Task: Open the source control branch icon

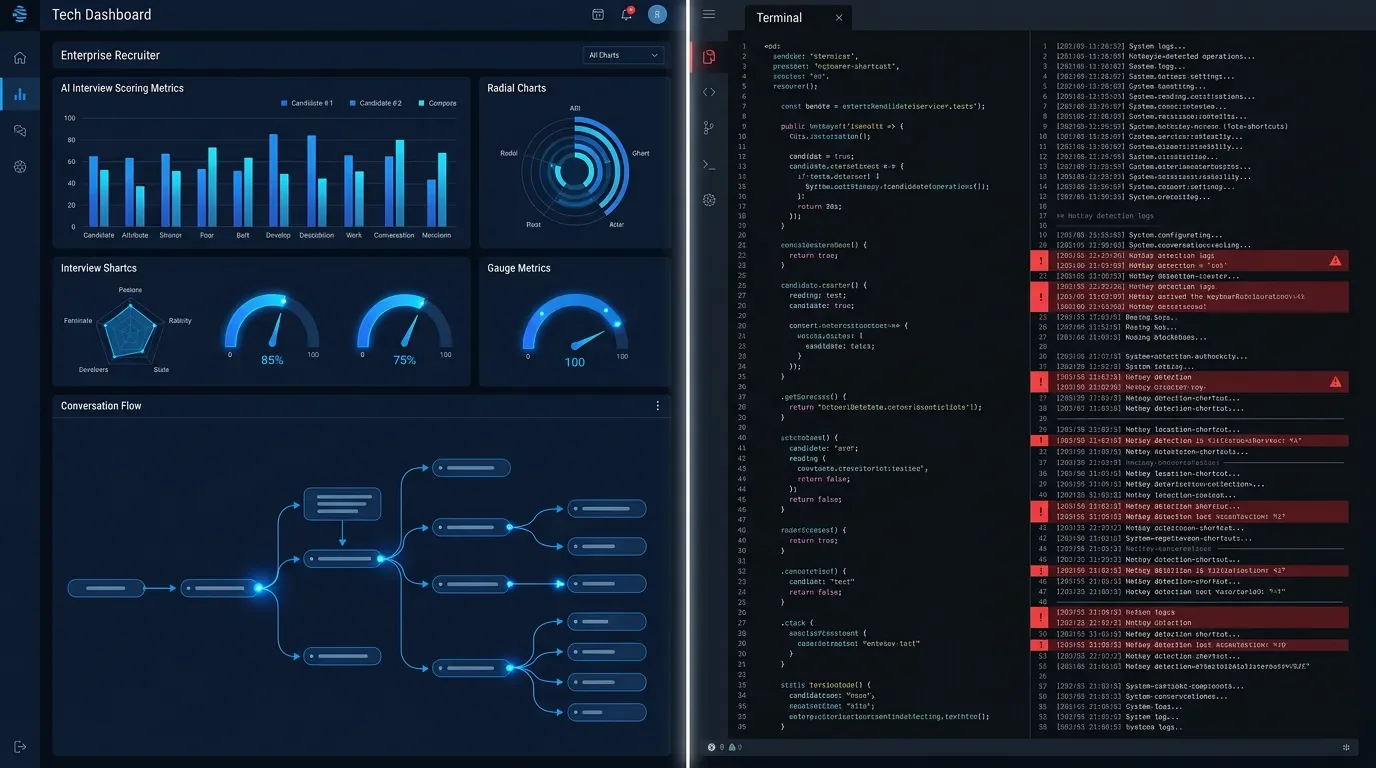Action: pyautogui.click(x=709, y=127)
